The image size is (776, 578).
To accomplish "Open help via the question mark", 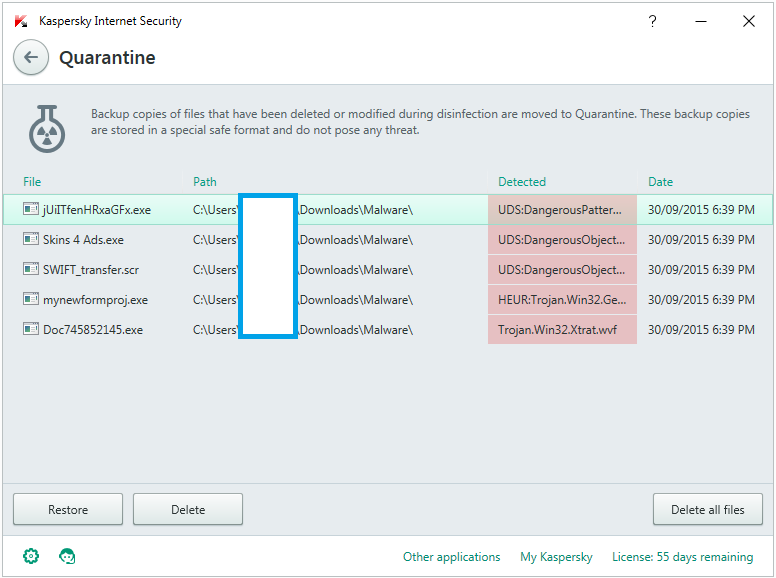I will point(652,21).
